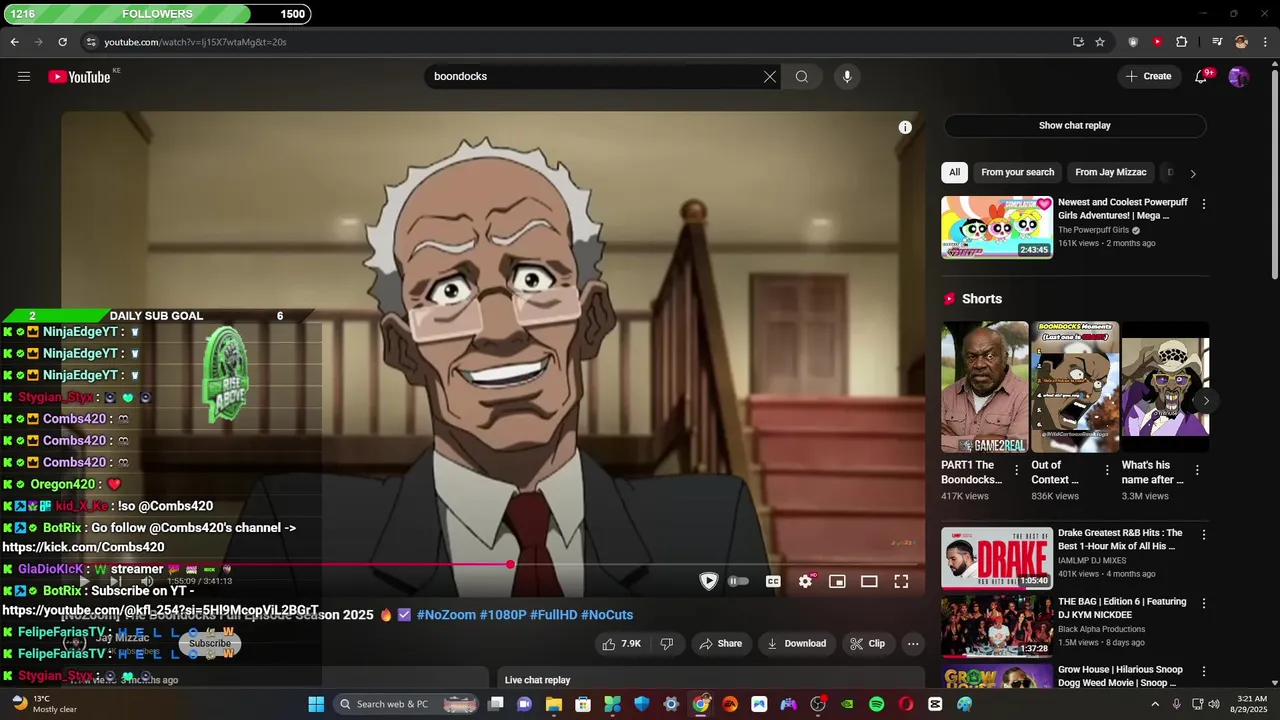This screenshot has height=720, width=1280.
Task: Go back with the browser back arrow
Action: (x=14, y=42)
